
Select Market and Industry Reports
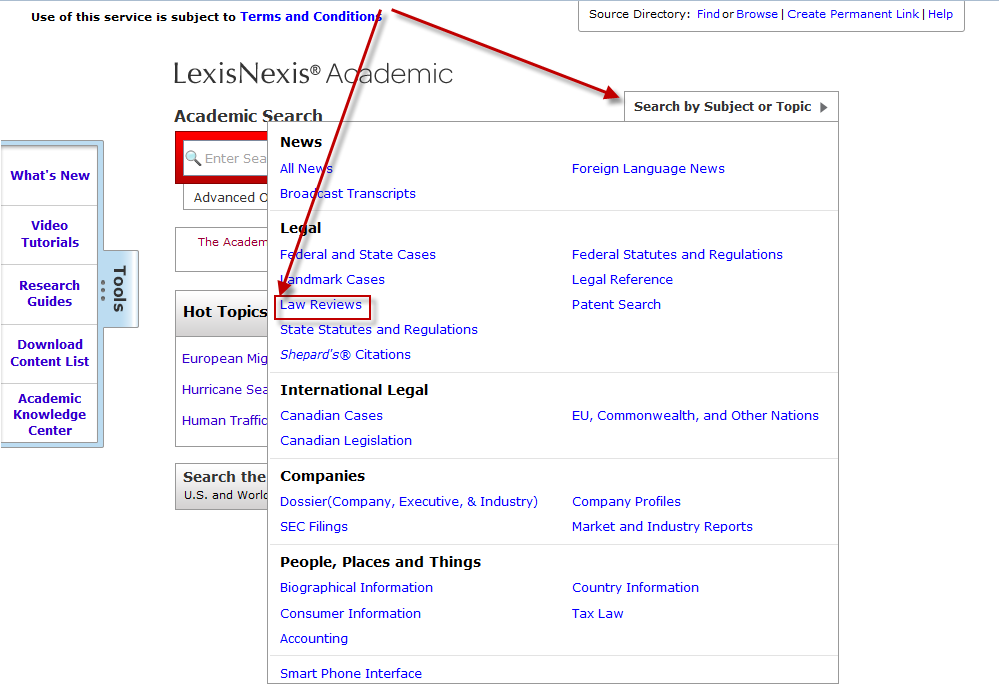coord(662,526)
